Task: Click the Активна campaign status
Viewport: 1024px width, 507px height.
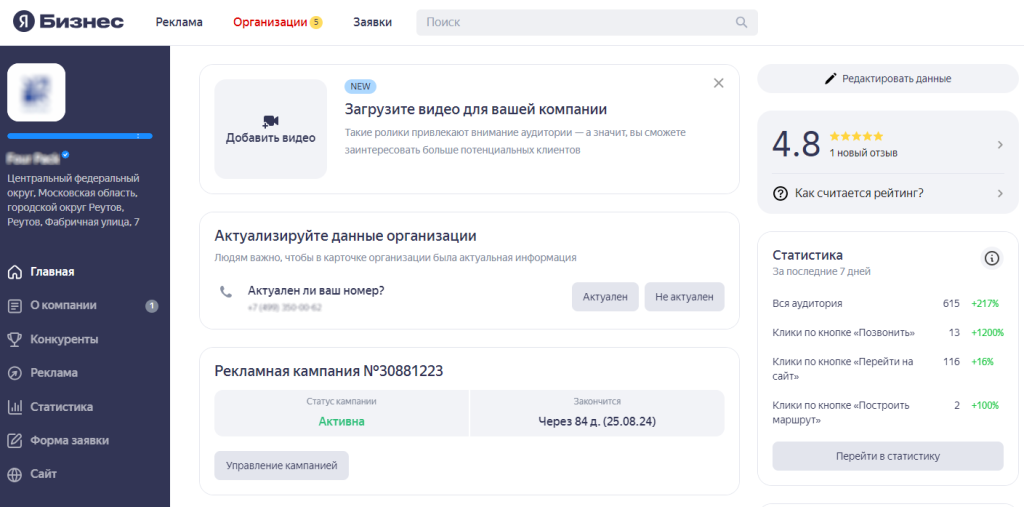Action: (x=342, y=421)
